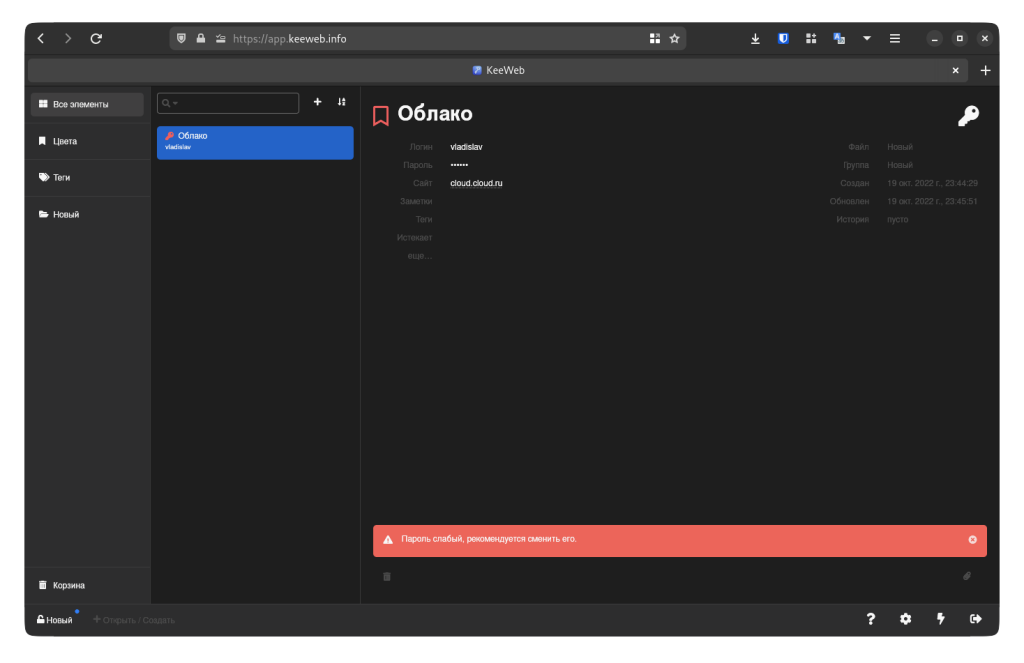Open cloud.cloud.ru website link
Image resolution: width=1024 pixels, height=663 pixels.
(x=476, y=184)
